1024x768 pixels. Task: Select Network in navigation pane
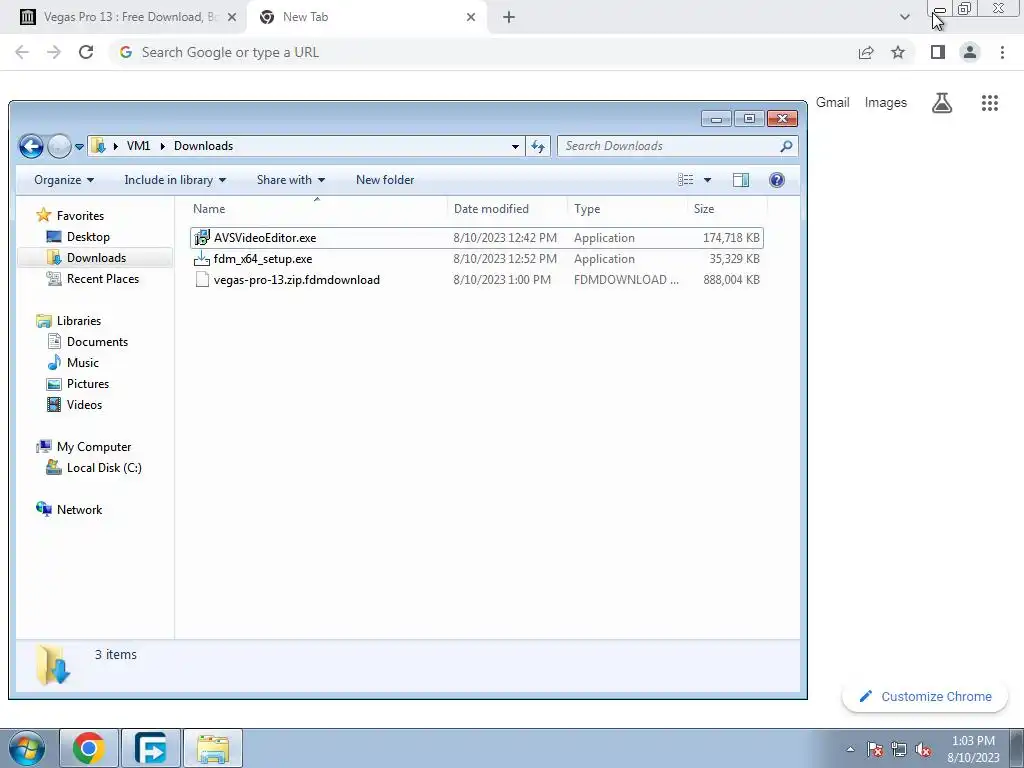(x=79, y=509)
